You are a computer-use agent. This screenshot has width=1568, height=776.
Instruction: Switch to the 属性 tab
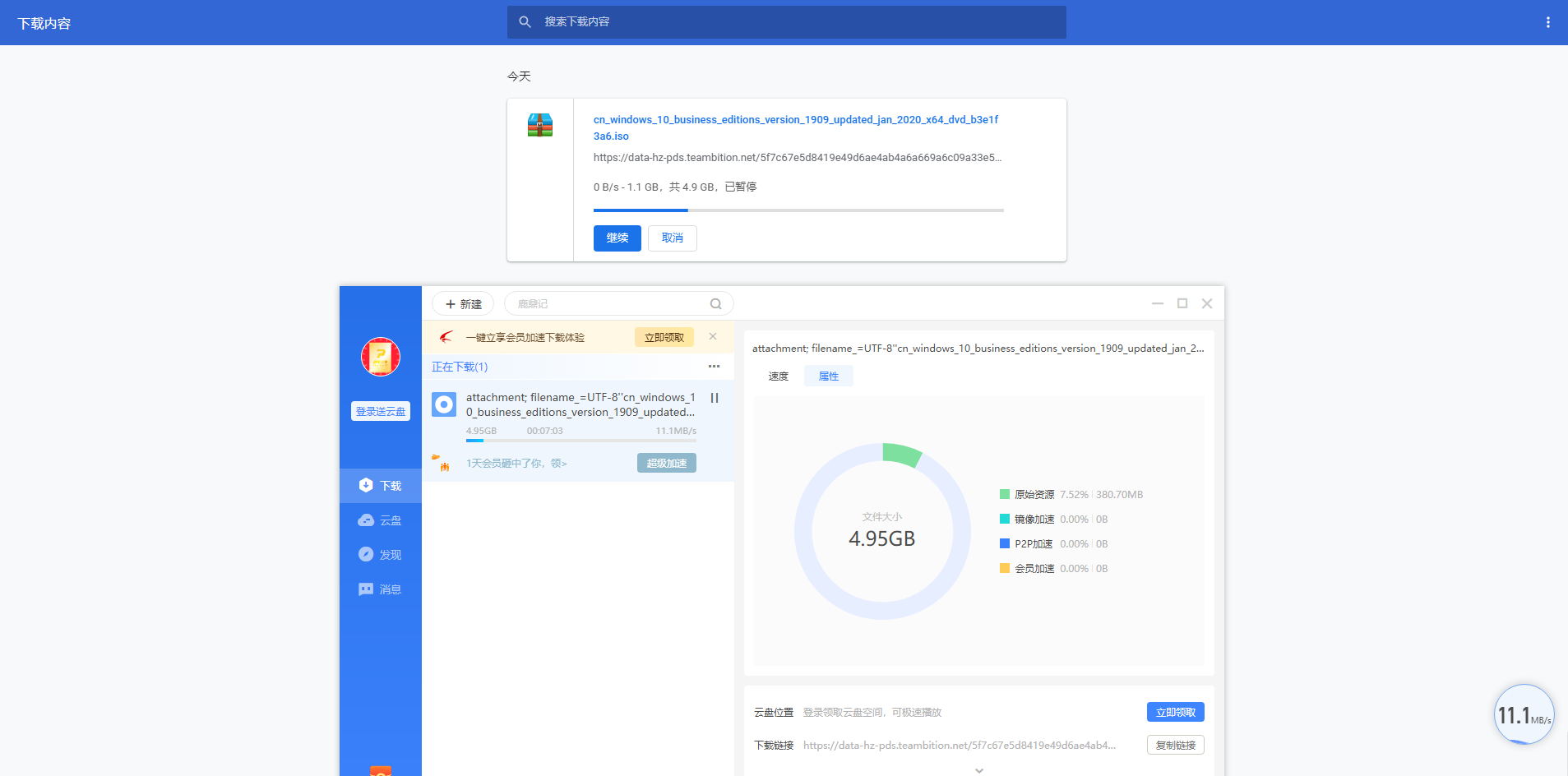[829, 376]
